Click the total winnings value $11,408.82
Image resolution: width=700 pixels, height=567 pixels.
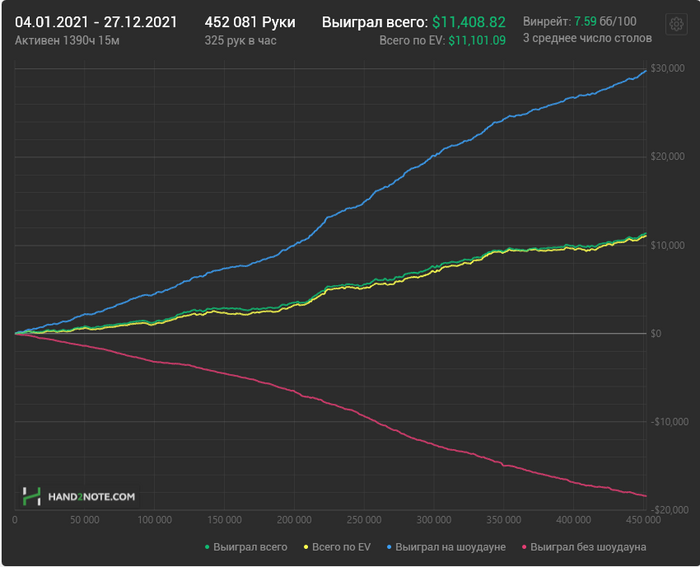point(469,22)
